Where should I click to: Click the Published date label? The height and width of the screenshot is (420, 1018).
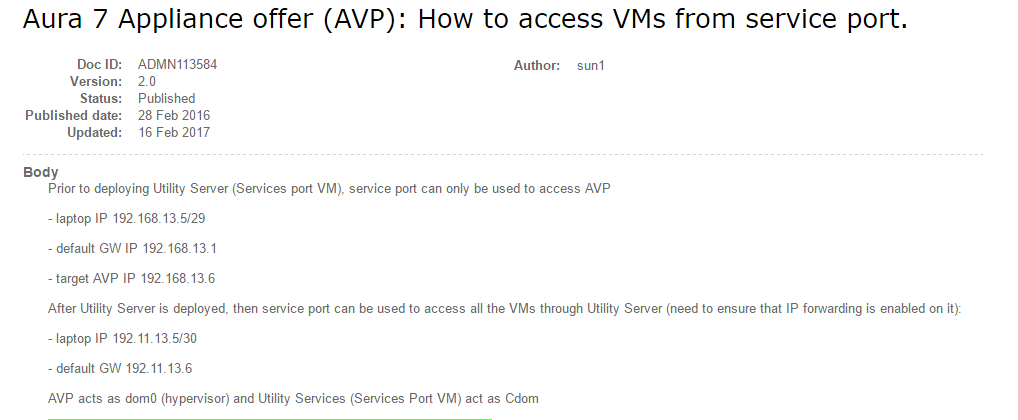point(73,116)
